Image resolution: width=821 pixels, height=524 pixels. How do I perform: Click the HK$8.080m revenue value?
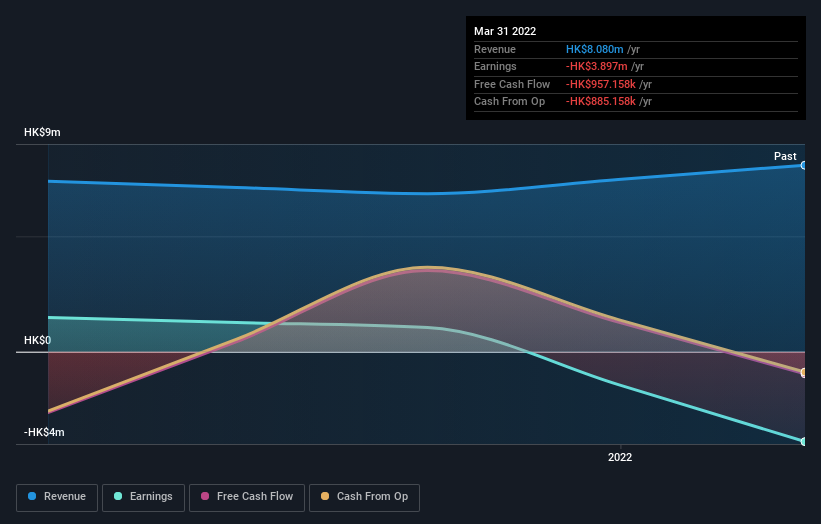pyautogui.click(x=594, y=49)
